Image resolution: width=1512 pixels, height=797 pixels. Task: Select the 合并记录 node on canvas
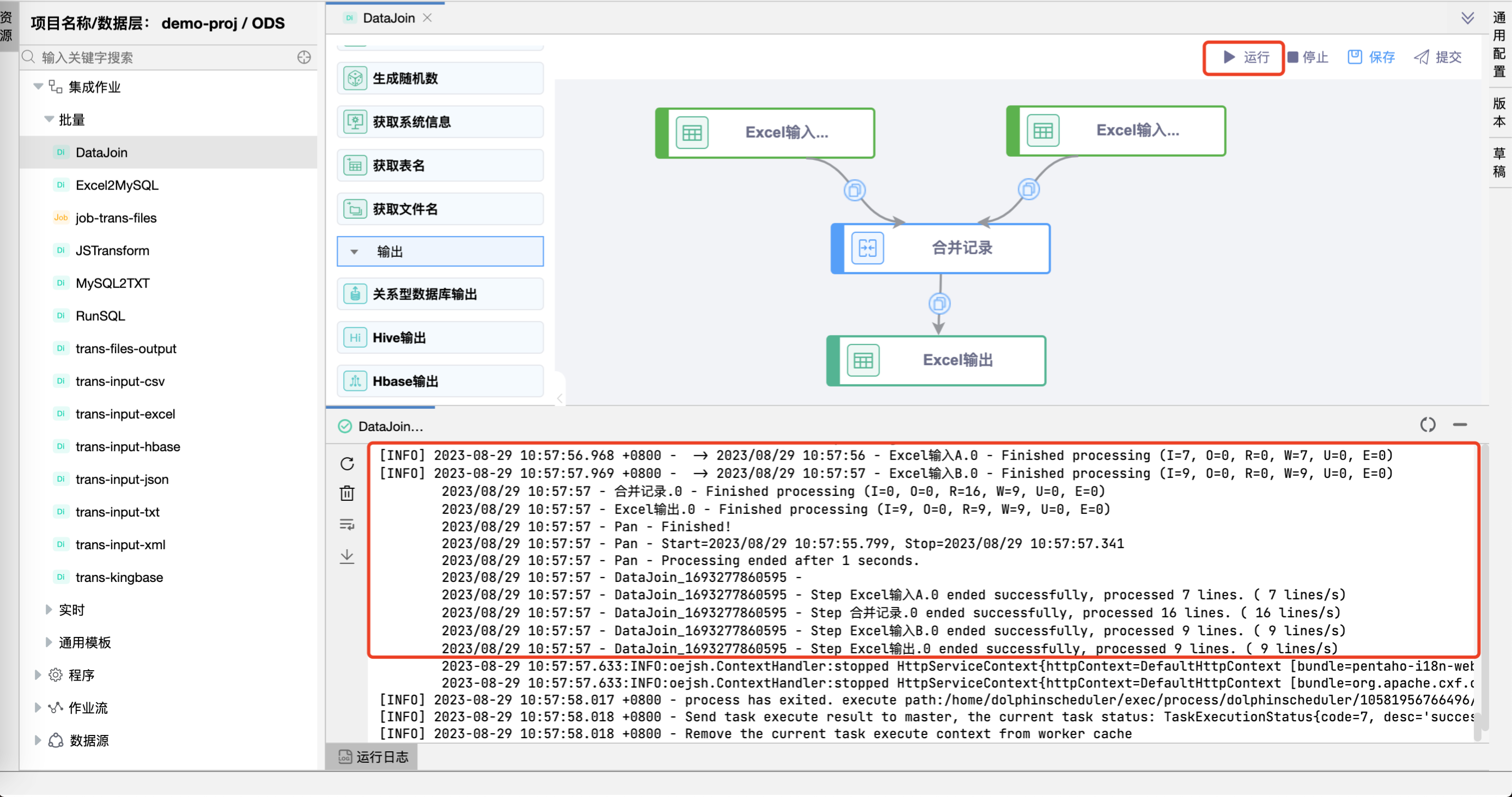(940, 248)
